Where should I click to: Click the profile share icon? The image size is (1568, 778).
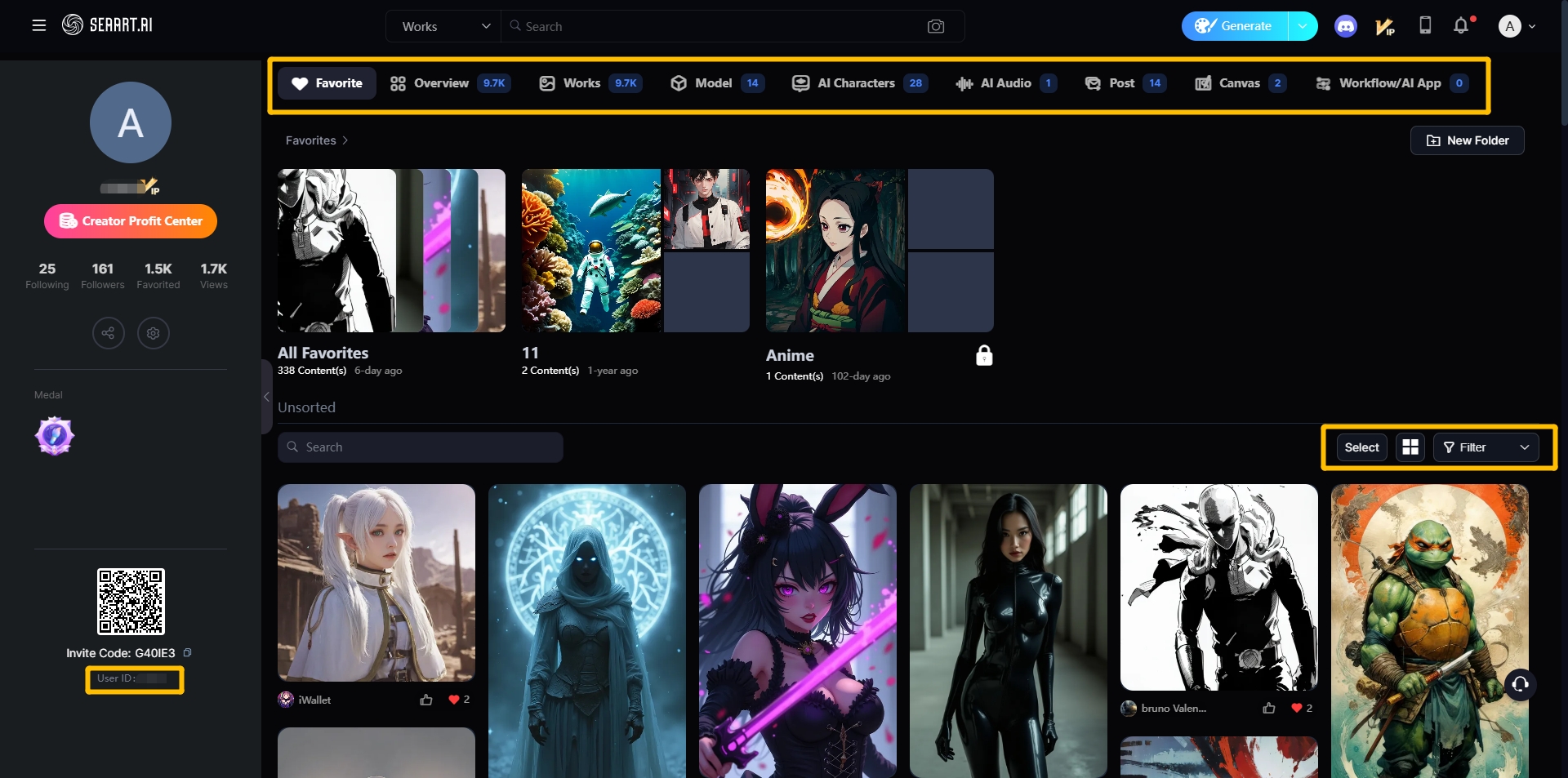click(108, 333)
